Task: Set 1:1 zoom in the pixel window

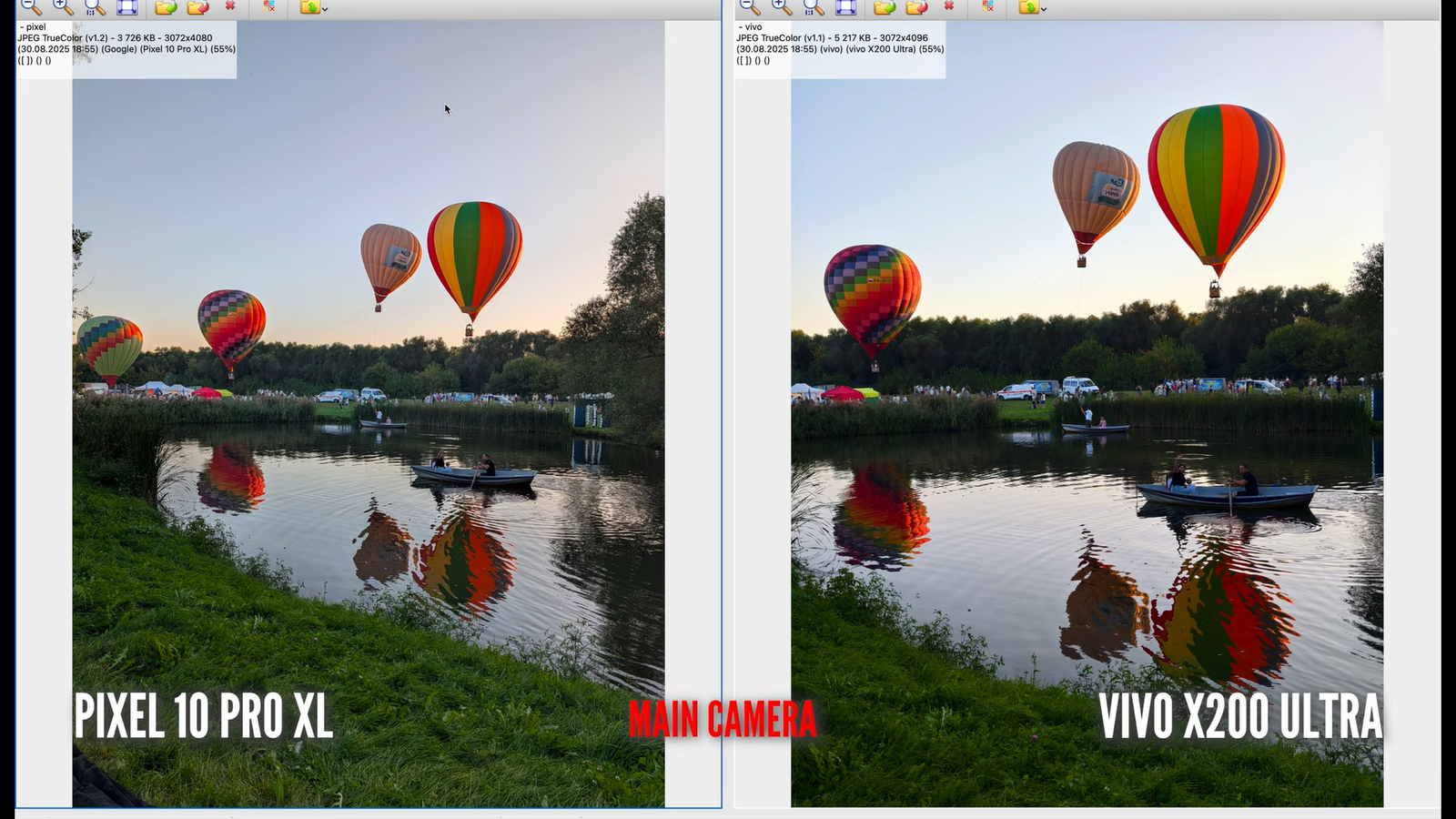Action: coord(95,7)
